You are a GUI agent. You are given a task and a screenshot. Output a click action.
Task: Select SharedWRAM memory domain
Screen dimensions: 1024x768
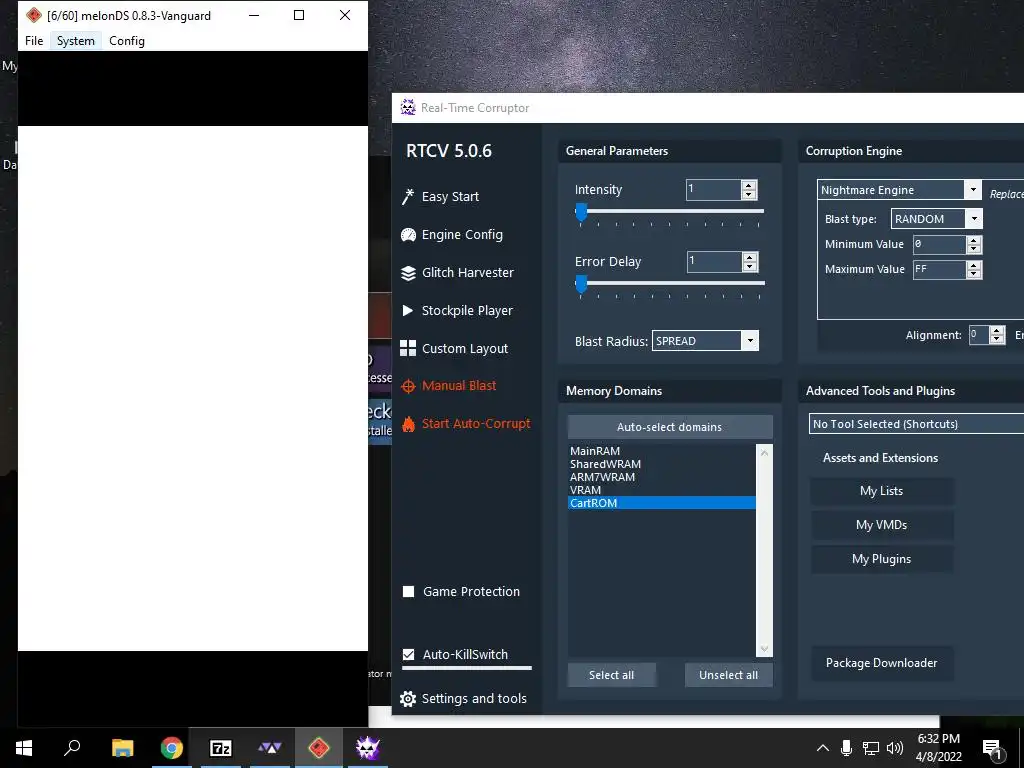click(662, 464)
